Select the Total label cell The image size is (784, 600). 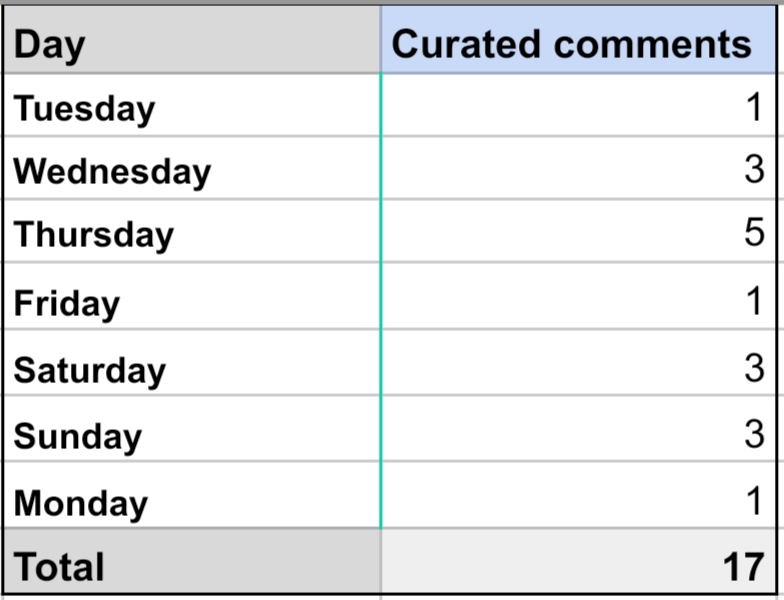point(190,565)
